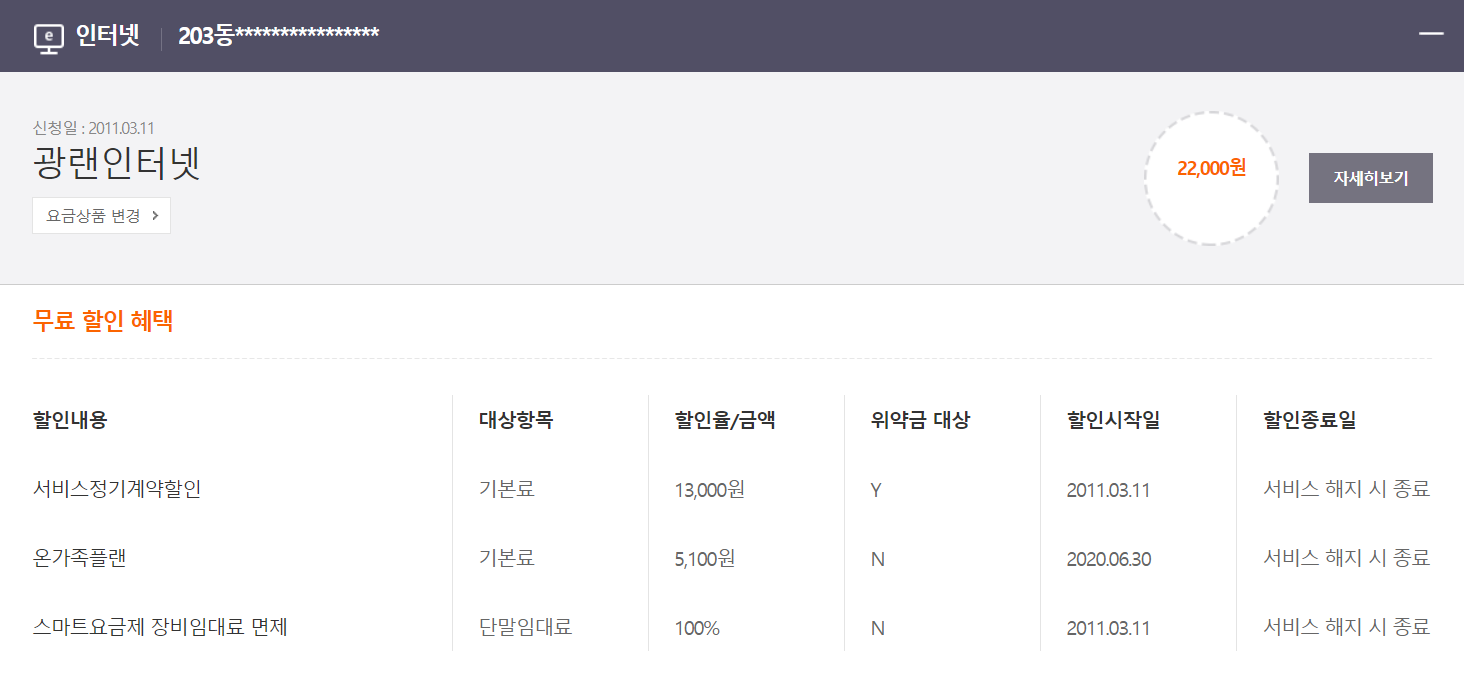The height and width of the screenshot is (682, 1464).
Task: Open 요금상품 변경 button
Action: [x=101, y=215]
